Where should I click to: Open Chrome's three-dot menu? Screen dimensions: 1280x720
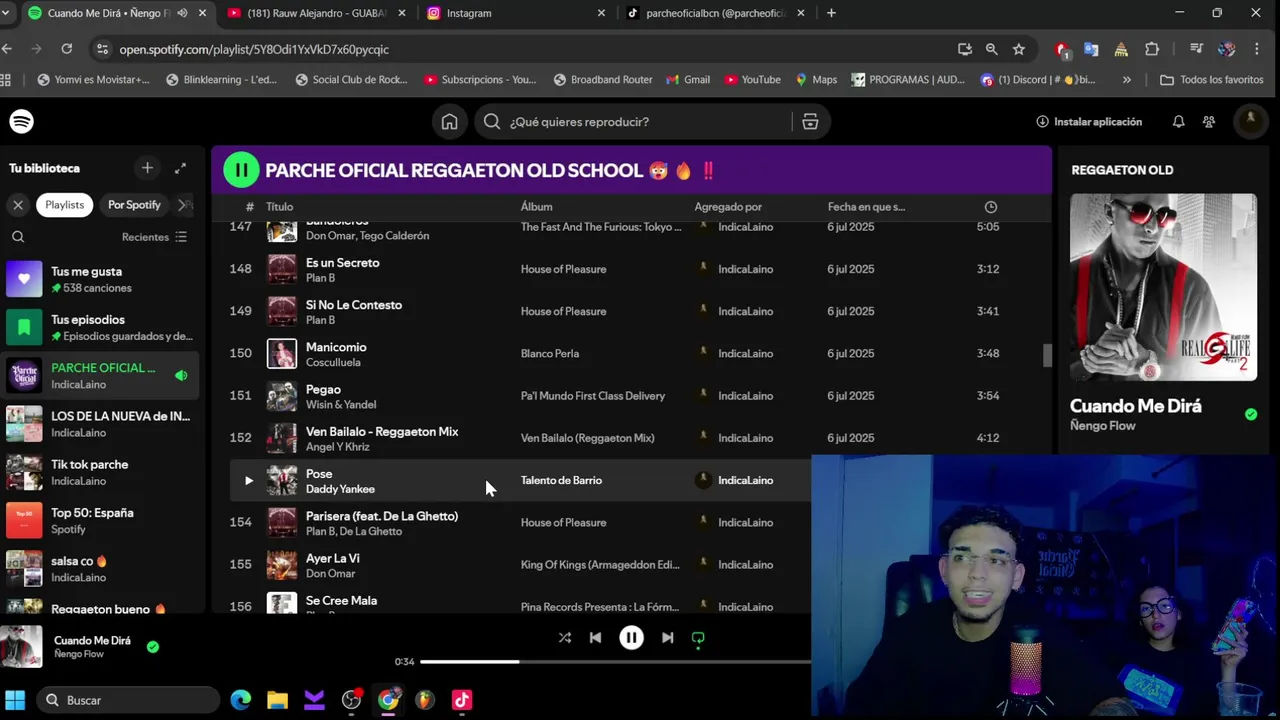pyautogui.click(x=1257, y=49)
